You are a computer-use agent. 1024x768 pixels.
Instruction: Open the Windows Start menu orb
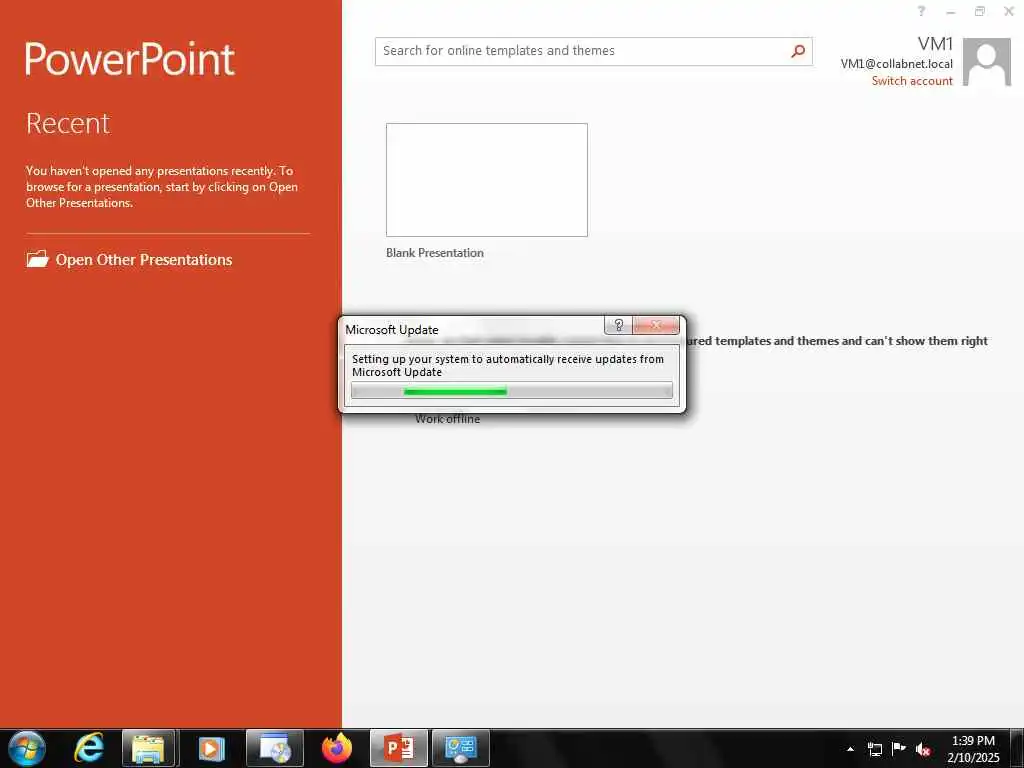26,748
